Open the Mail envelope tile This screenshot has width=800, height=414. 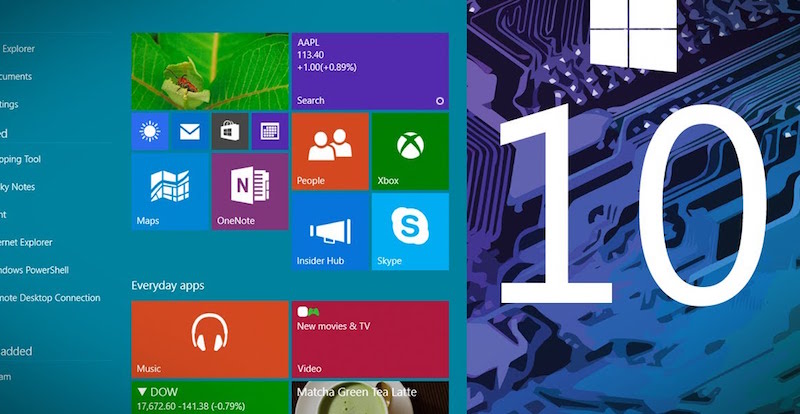click(x=190, y=132)
